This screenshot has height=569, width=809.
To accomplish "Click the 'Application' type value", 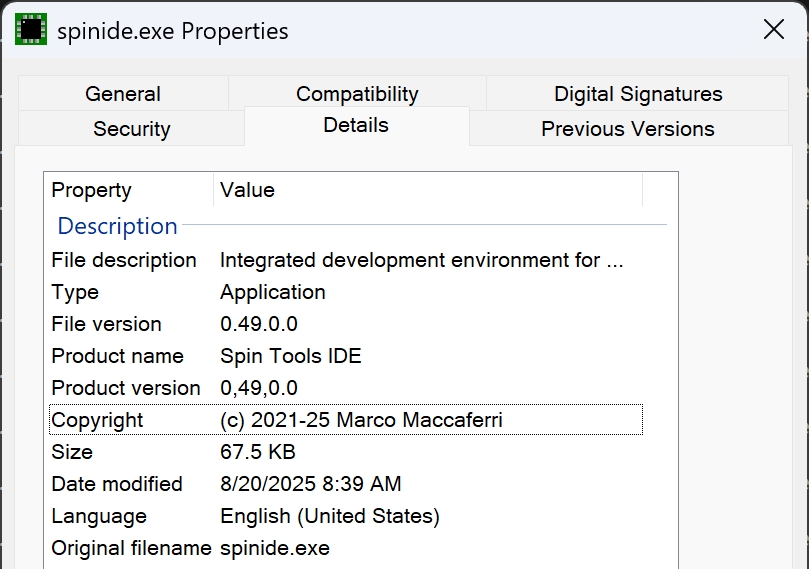I will pos(272,292).
